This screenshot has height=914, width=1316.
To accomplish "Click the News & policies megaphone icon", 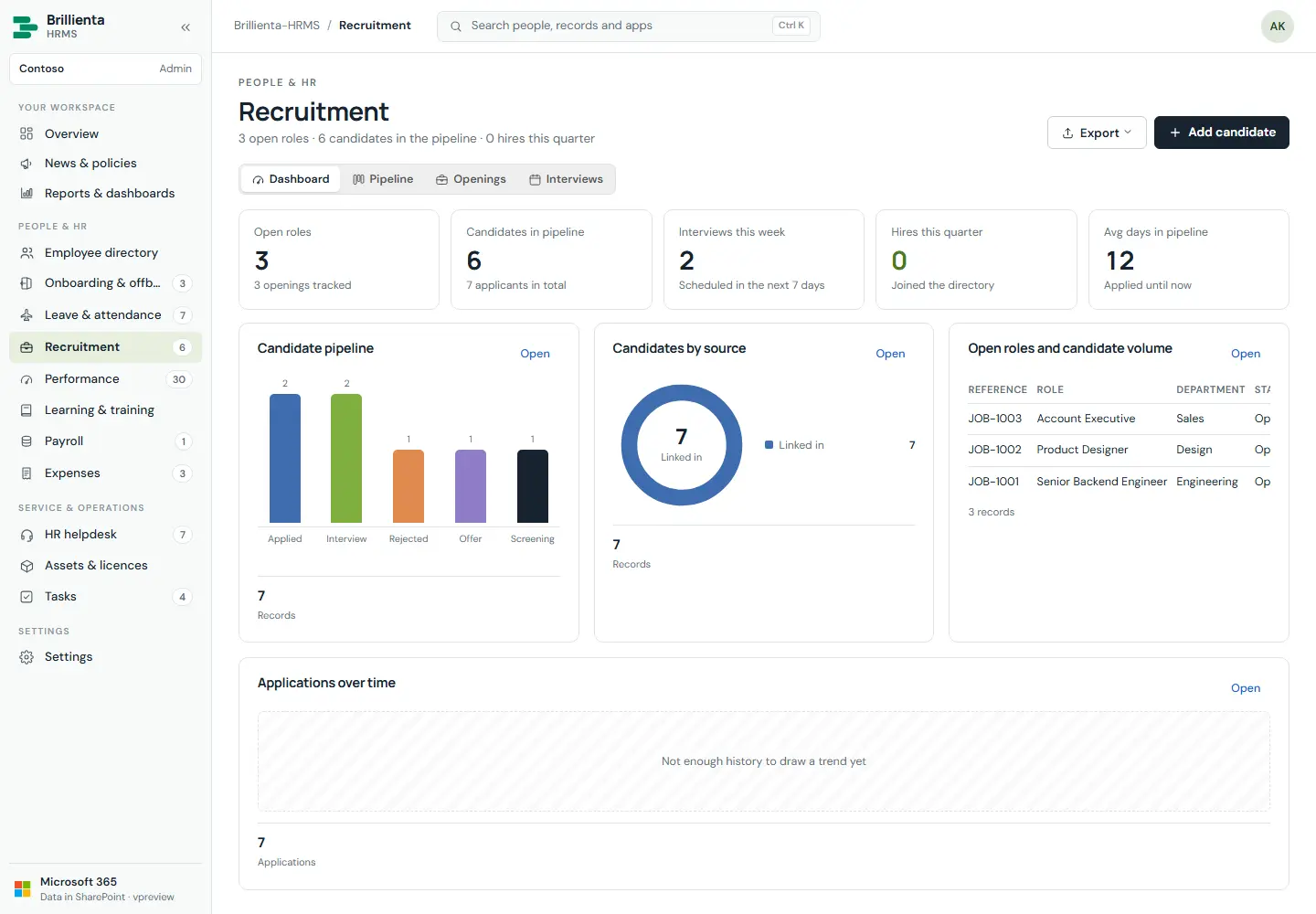I will tap(27, 164).
